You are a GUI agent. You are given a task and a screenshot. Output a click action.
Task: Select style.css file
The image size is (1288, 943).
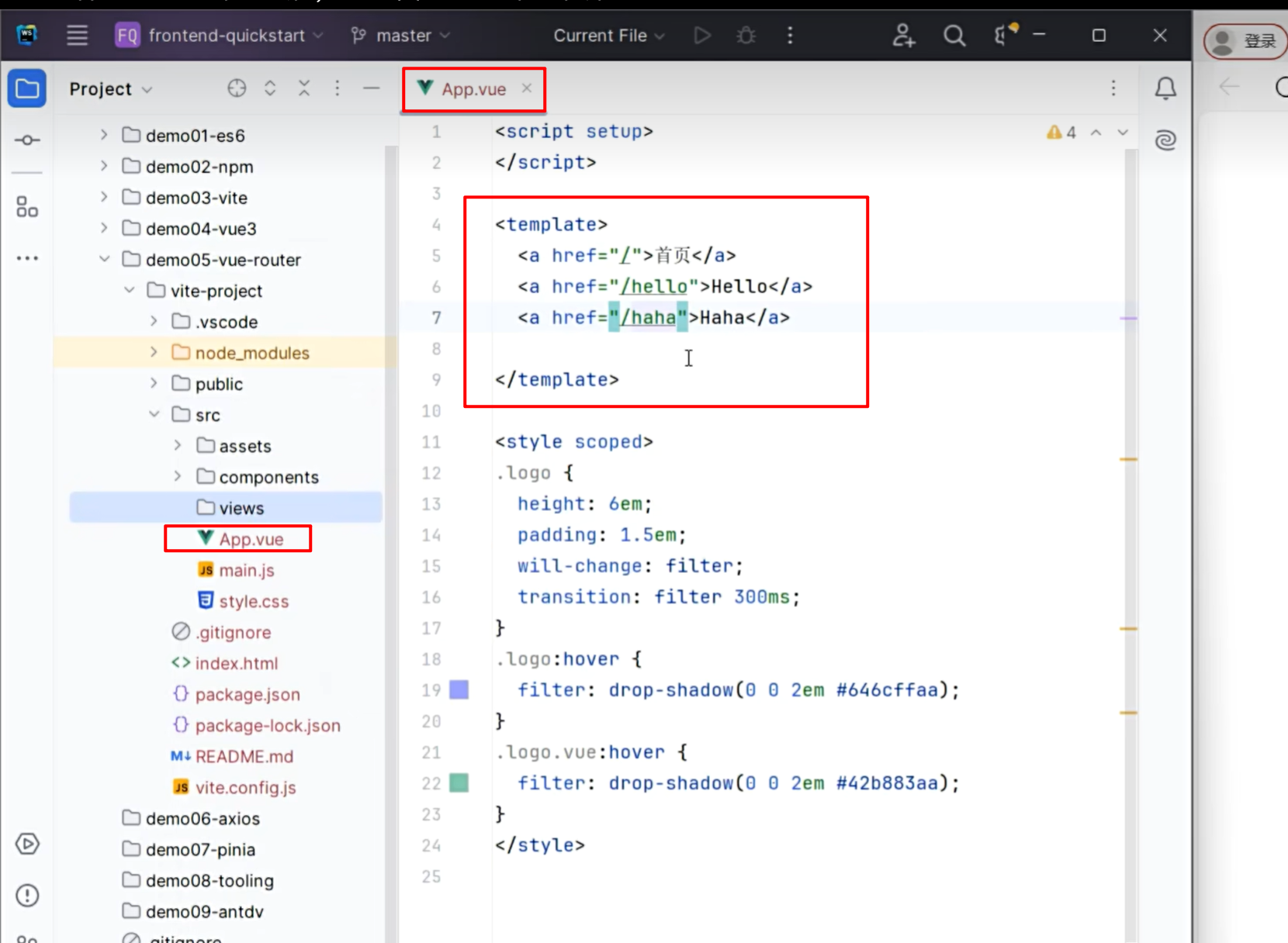(244, 601)
